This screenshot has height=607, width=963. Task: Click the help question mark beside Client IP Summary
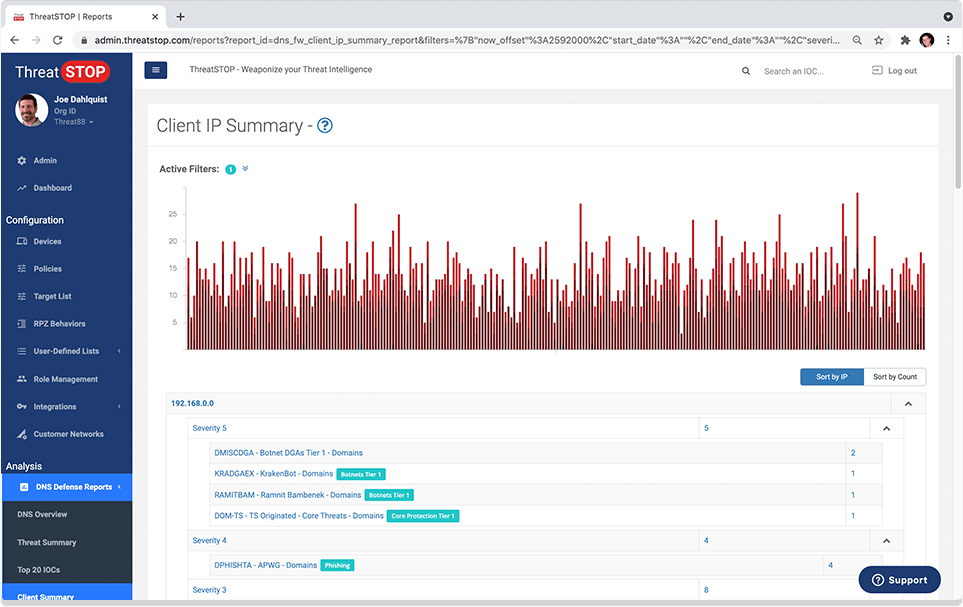coord(325,125)
